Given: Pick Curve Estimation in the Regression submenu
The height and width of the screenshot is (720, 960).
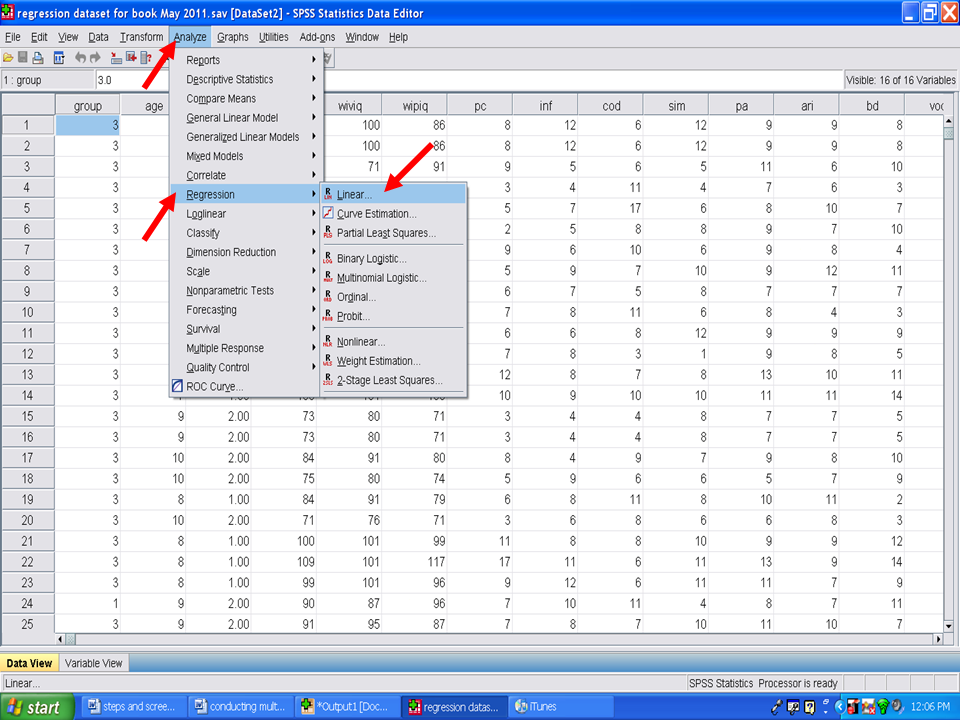Looking at the screenshot, I should (376, 214).
